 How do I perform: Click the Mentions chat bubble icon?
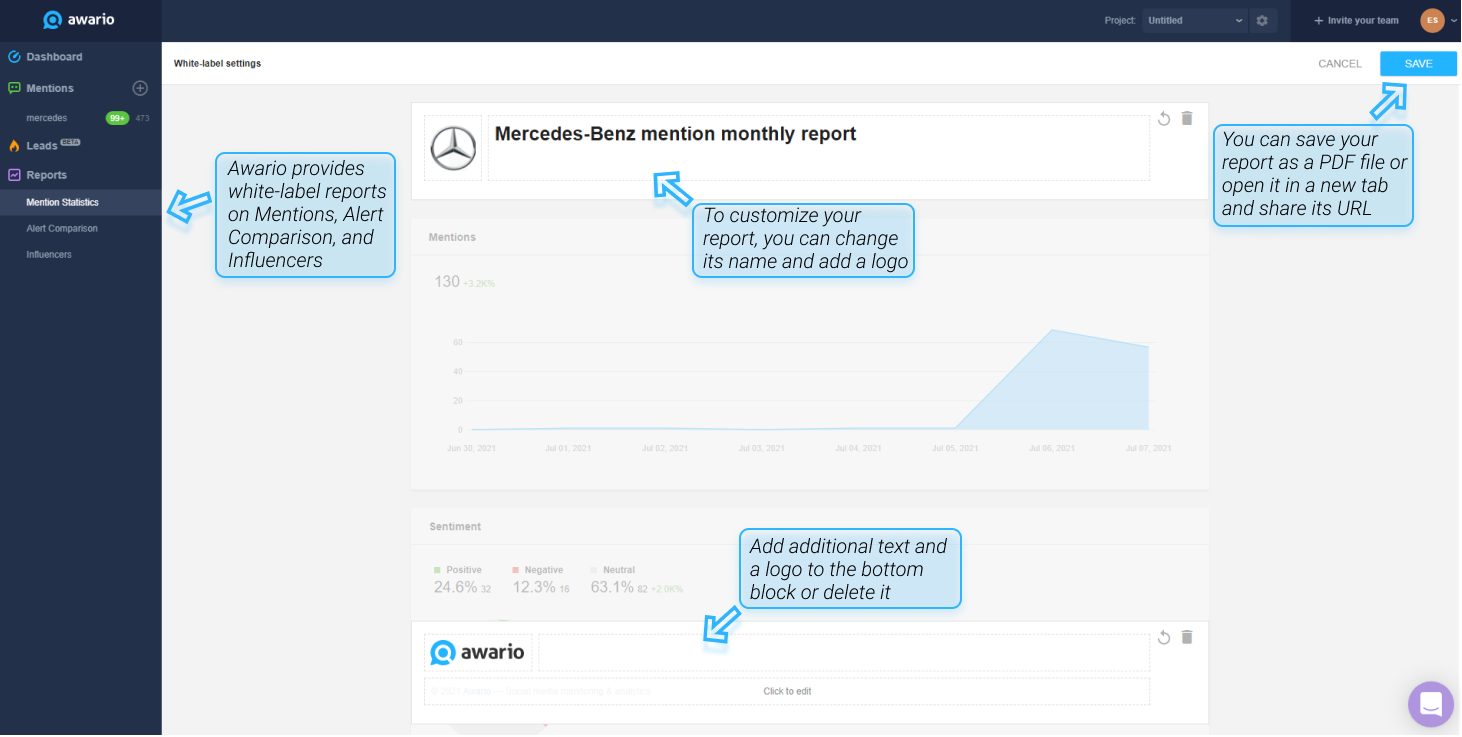coord(14,88)
